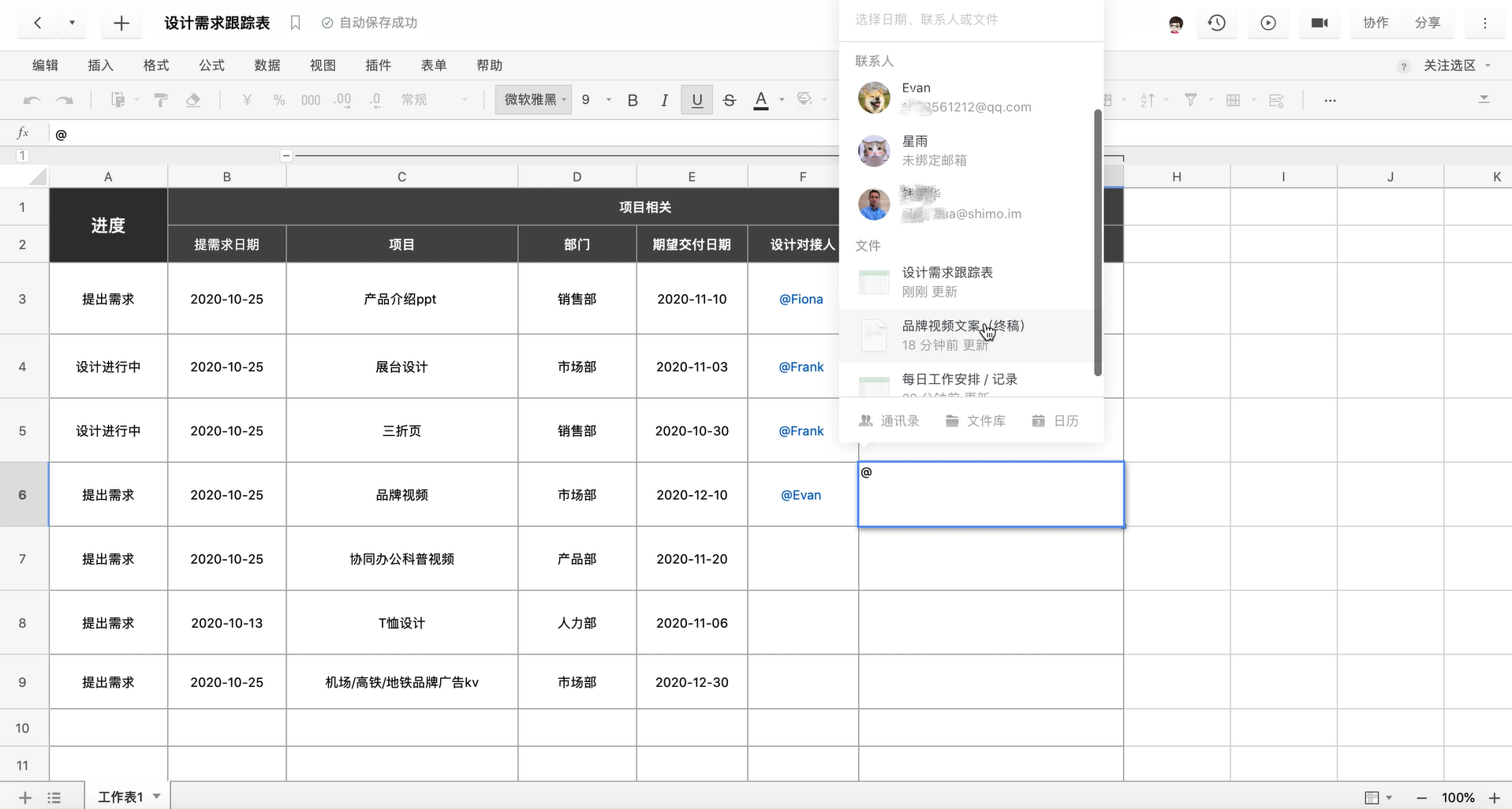
Task: Click the mention search field at popup top
Action: point(971,20)
